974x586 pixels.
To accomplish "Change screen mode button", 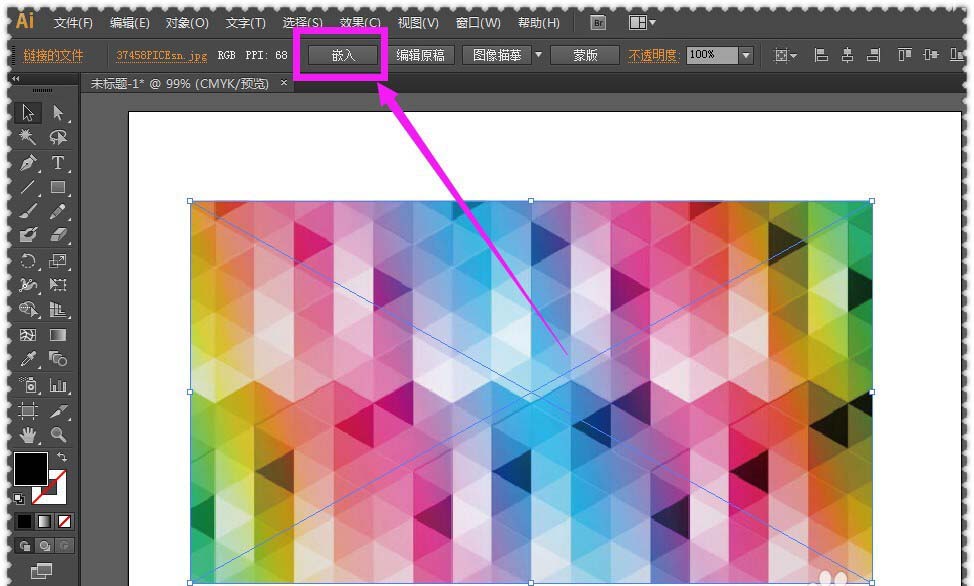I will [42, 570].
